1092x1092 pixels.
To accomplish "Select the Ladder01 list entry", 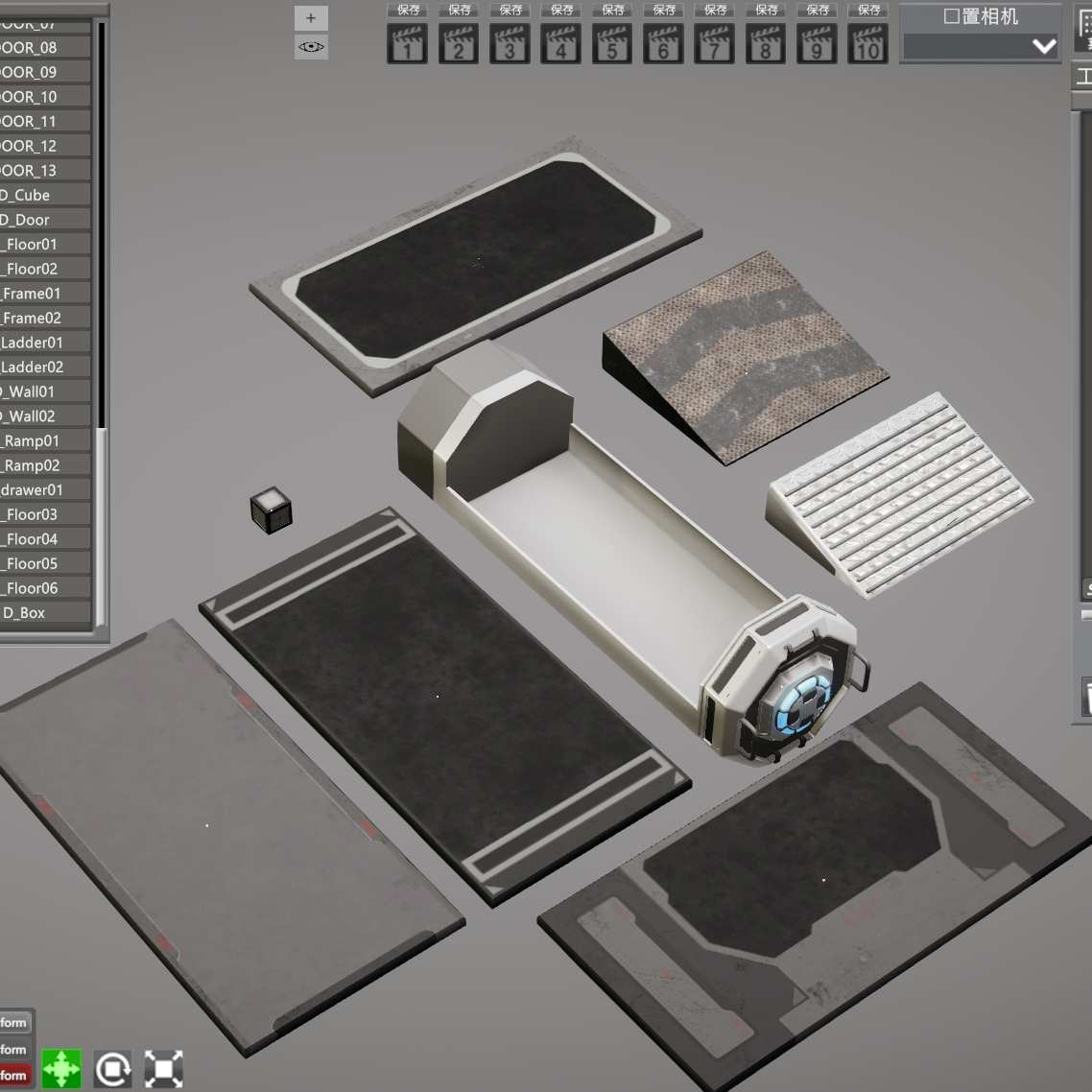I will [45, 343].
